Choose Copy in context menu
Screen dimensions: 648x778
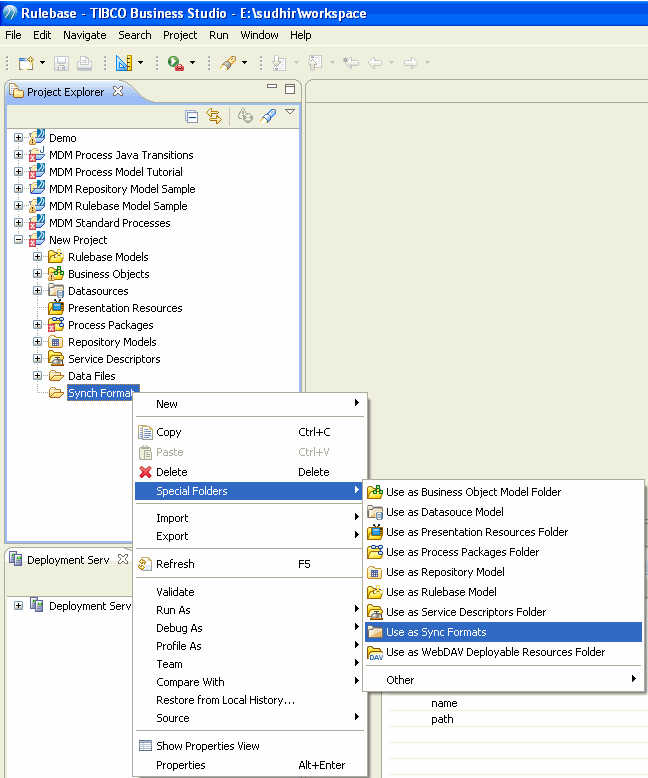point(251,432)
